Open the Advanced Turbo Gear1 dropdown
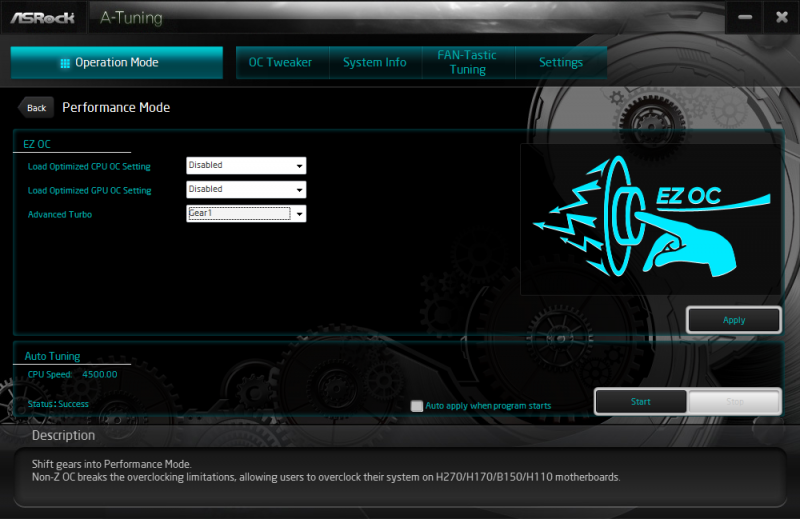The width and height of the screenshot is (800, 519). [x=246, y=213]
